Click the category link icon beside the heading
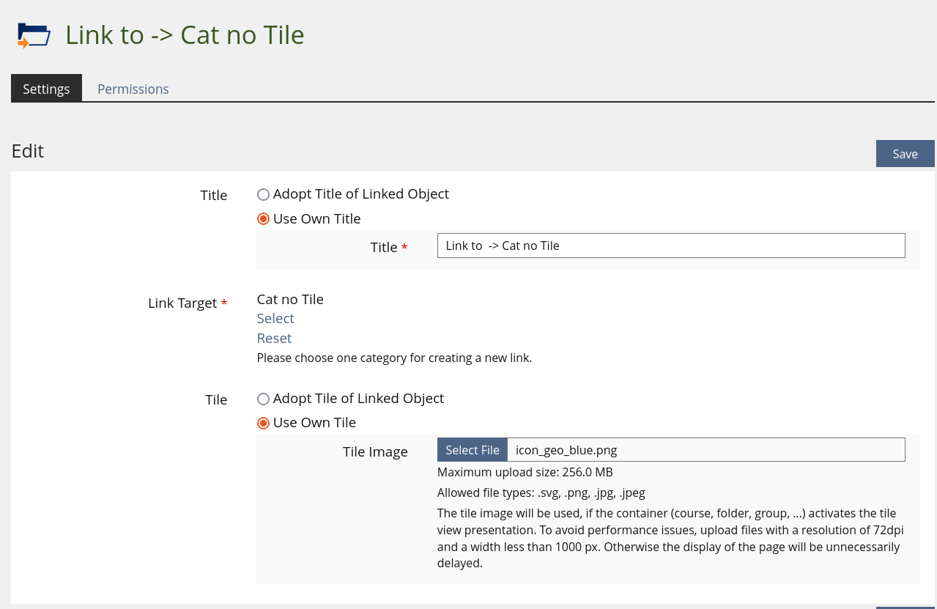 (34, 36)
